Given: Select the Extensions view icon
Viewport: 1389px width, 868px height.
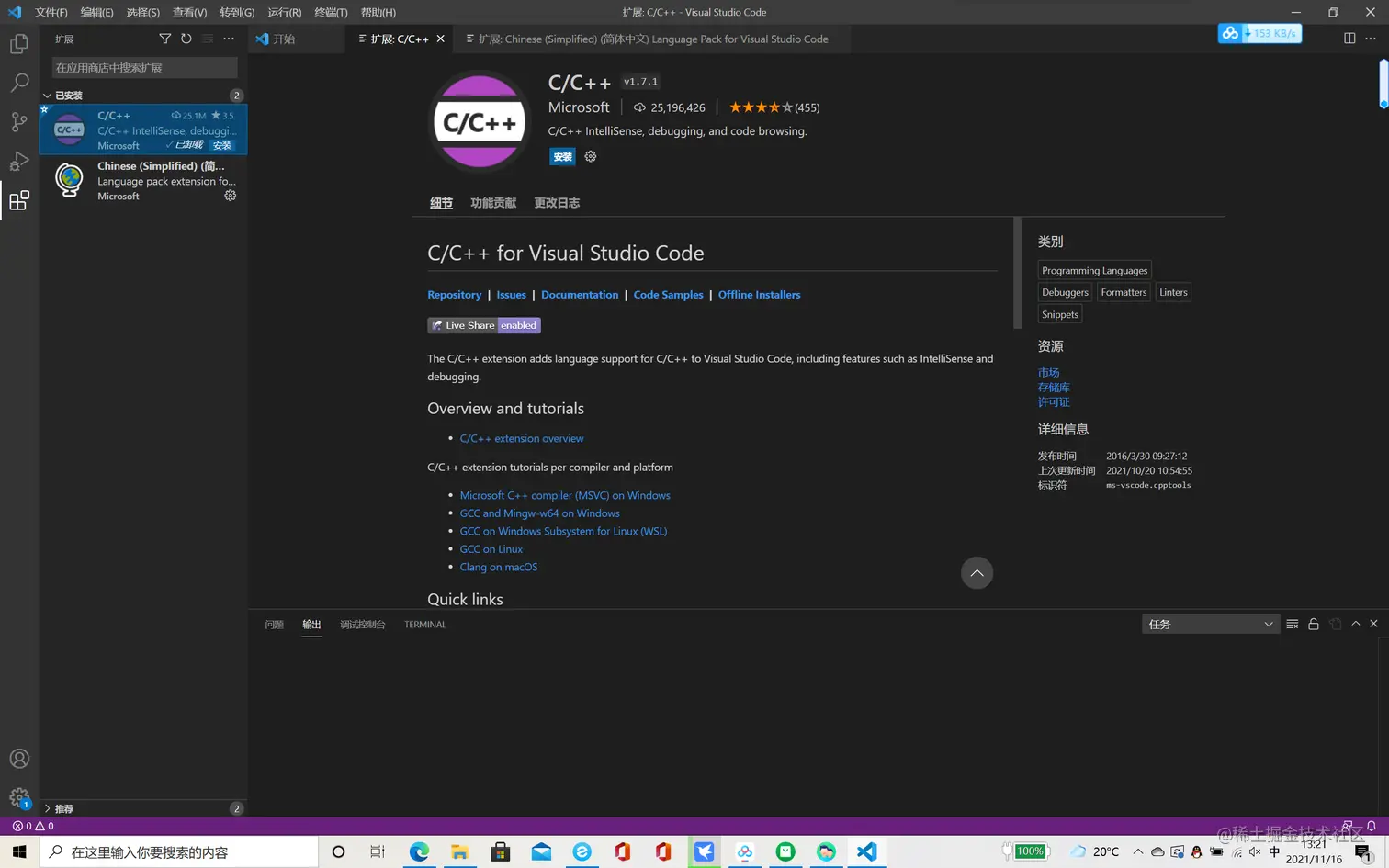Looking at the screenshot, I should [x=18, y=200].
